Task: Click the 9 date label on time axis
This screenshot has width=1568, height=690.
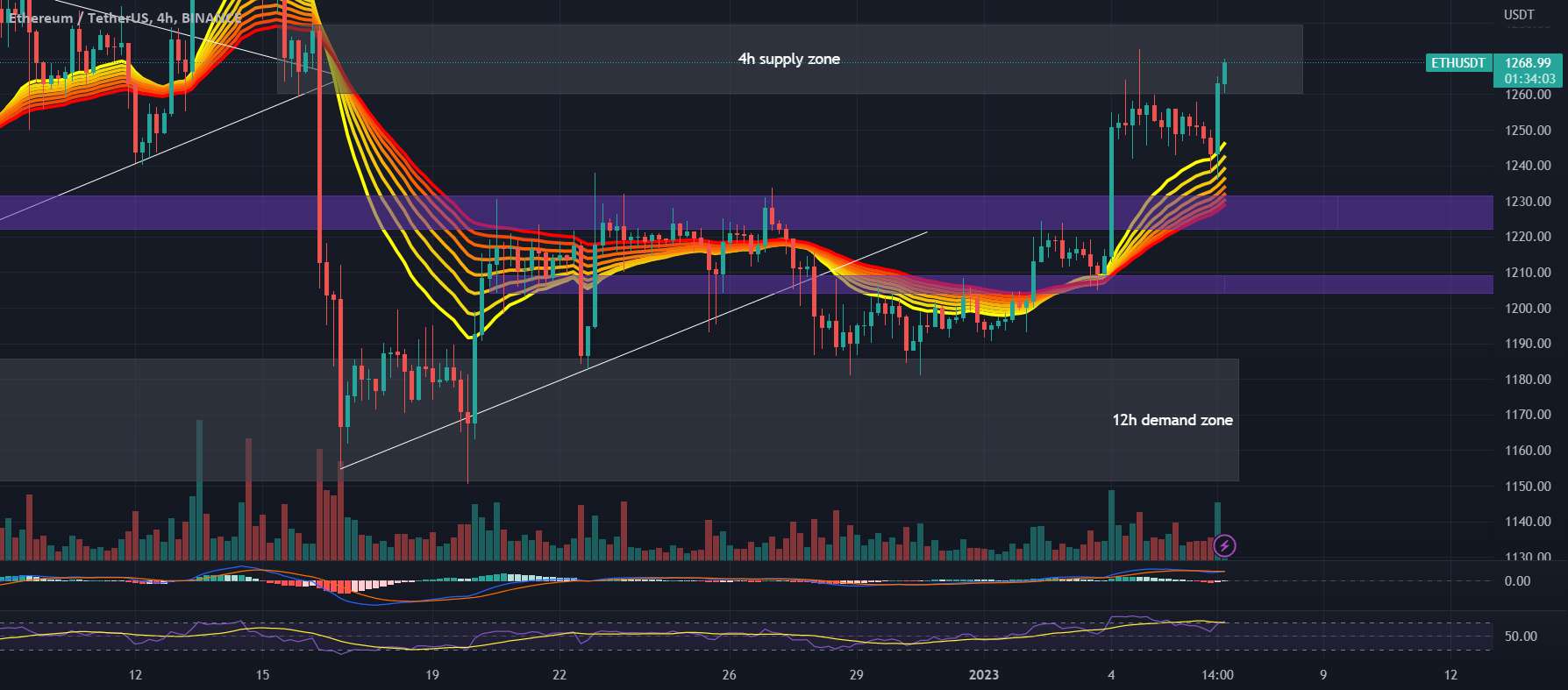Action: 1323,675
